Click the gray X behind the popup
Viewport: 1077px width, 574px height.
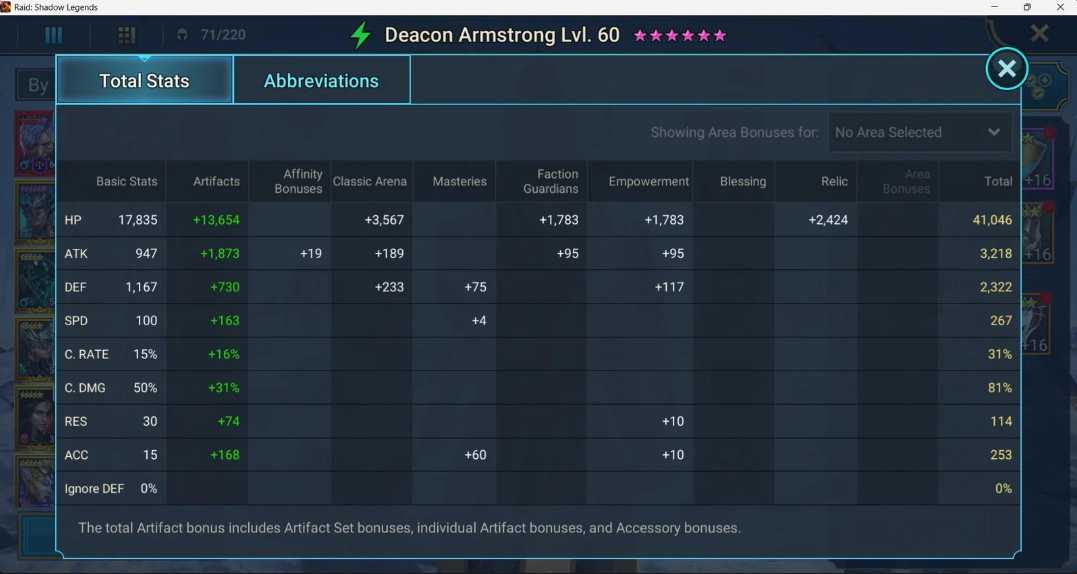tap(1040, 33)
